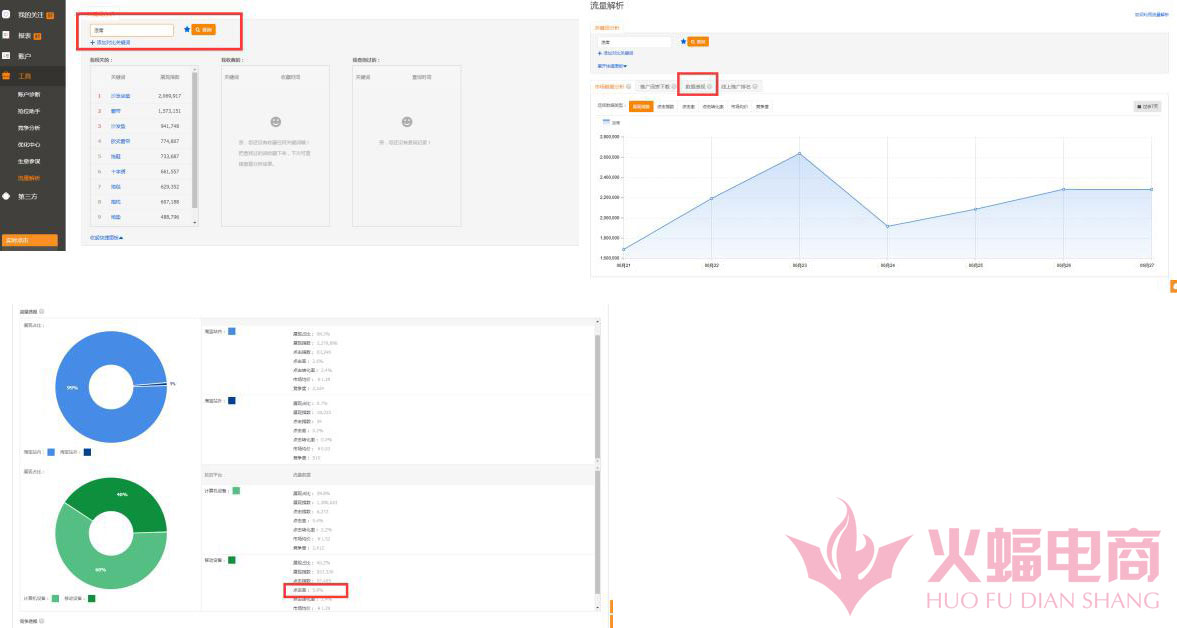Select the 竞争度 data type toggle

[x=762, y=105]
